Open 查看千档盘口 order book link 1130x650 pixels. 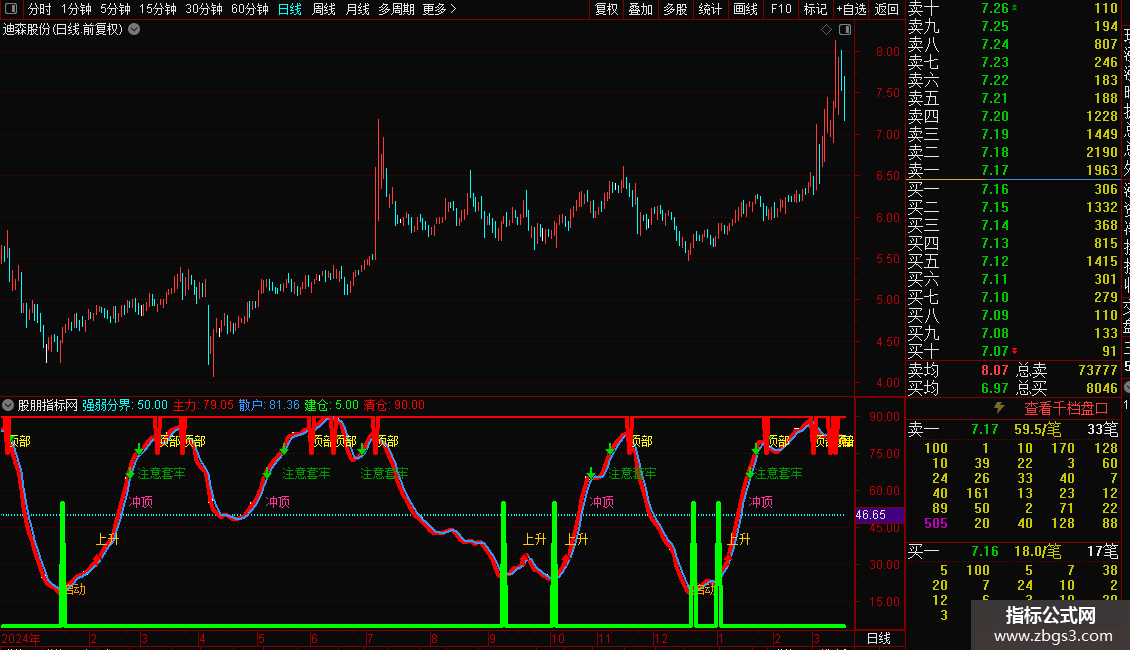click(1067, 409)
